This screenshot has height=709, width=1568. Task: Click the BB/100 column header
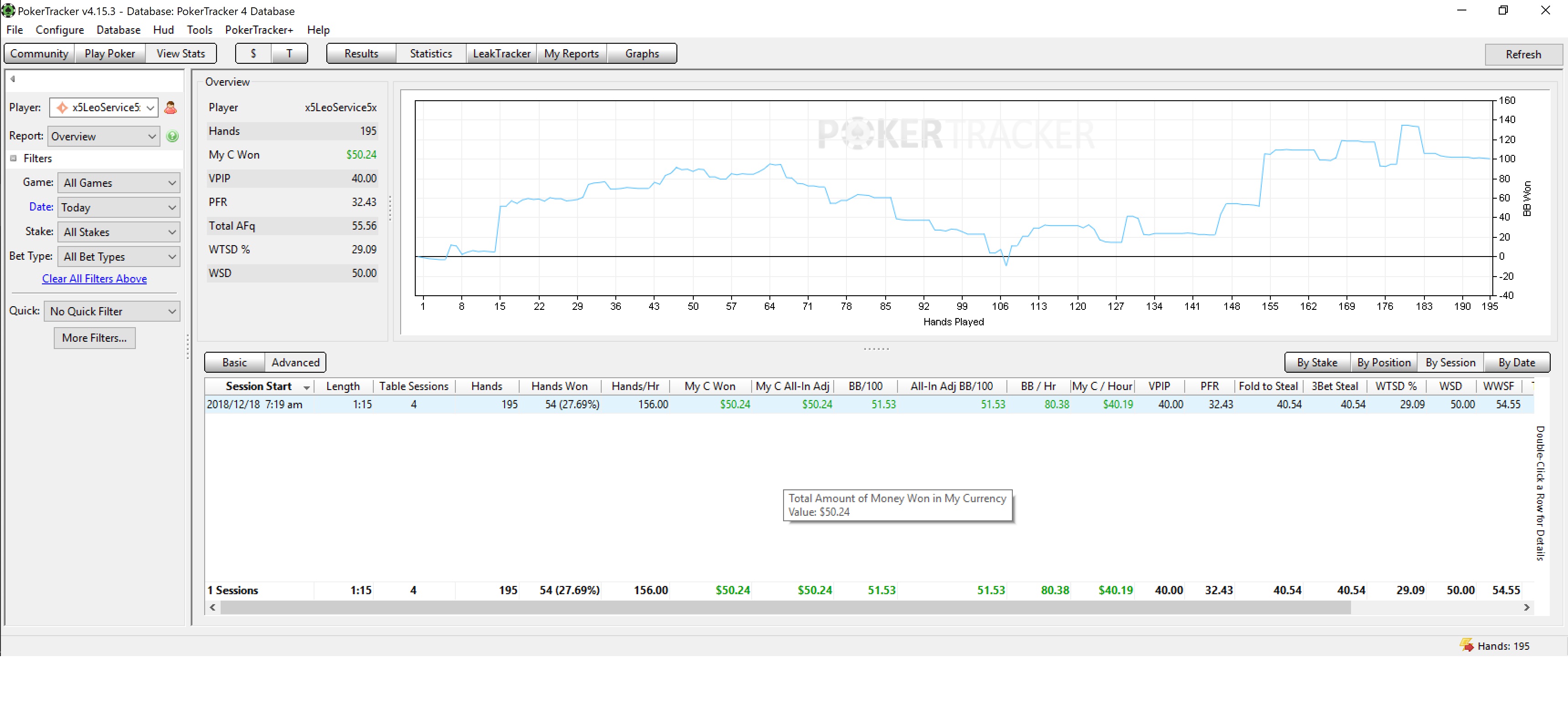[866, 386]
